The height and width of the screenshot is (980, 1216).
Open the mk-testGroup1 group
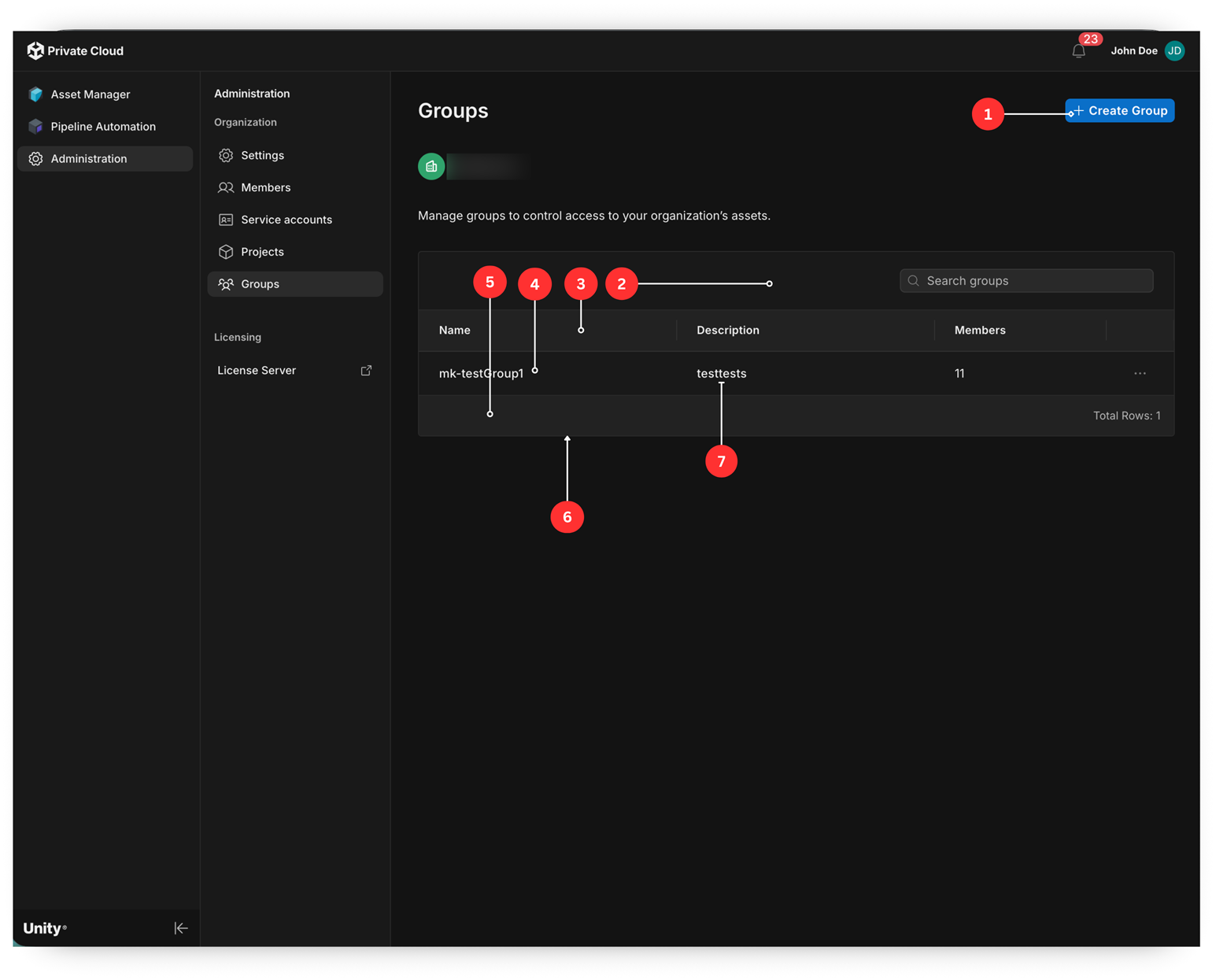coord(481,373)
